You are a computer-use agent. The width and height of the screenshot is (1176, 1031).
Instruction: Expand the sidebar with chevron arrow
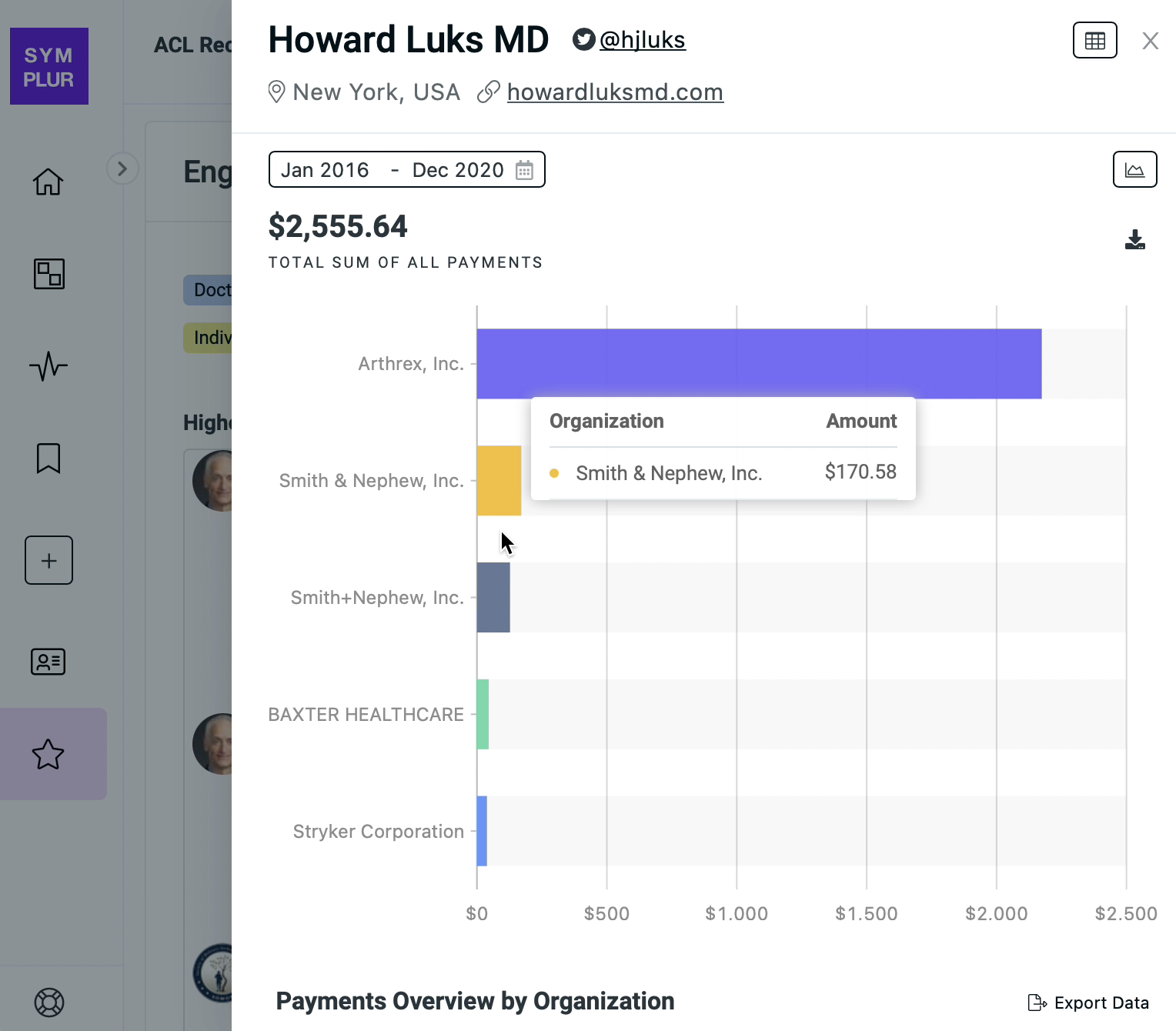pyautogui.click(x=122, y=168)
